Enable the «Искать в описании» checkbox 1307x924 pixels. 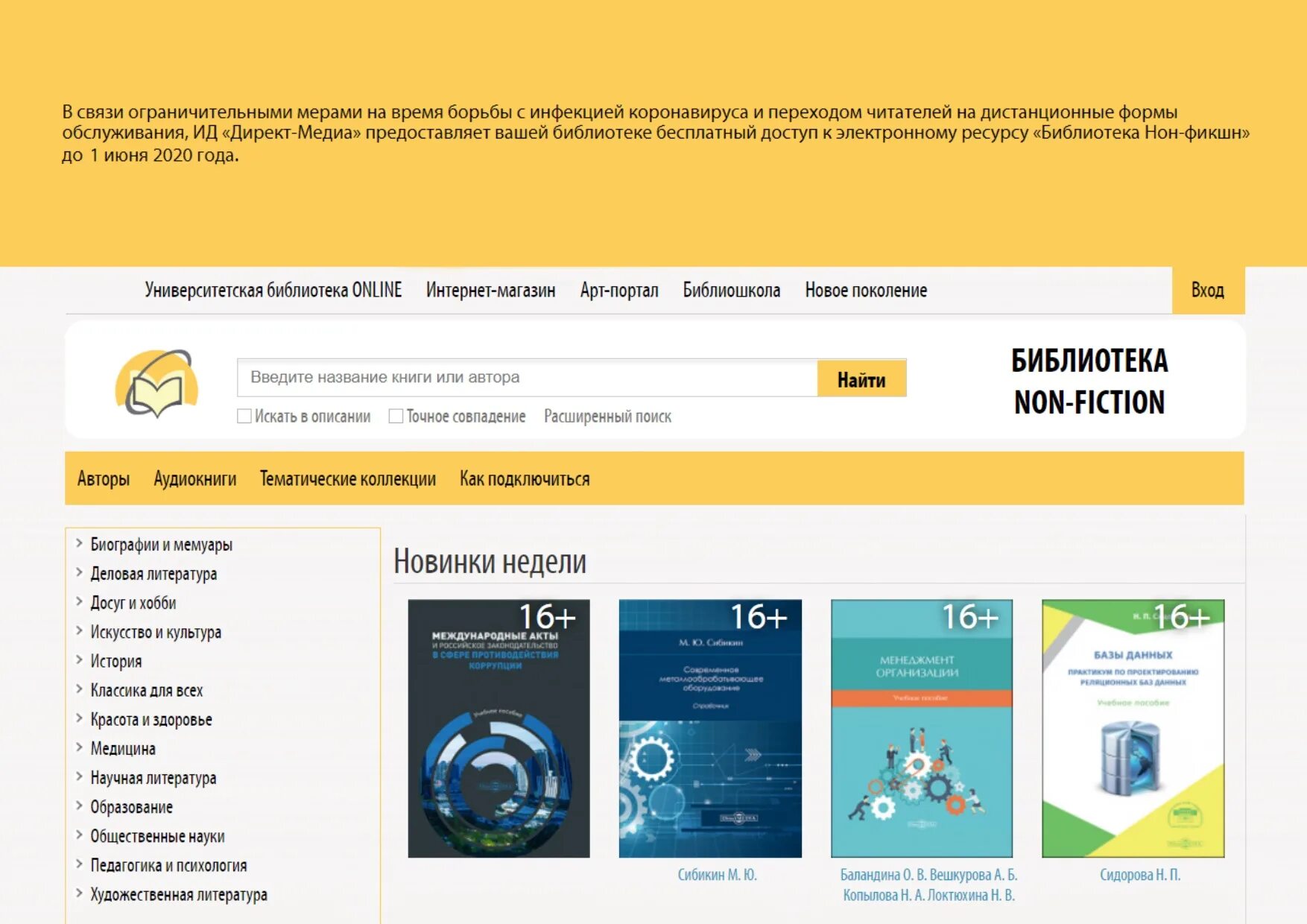coord(244,416)
